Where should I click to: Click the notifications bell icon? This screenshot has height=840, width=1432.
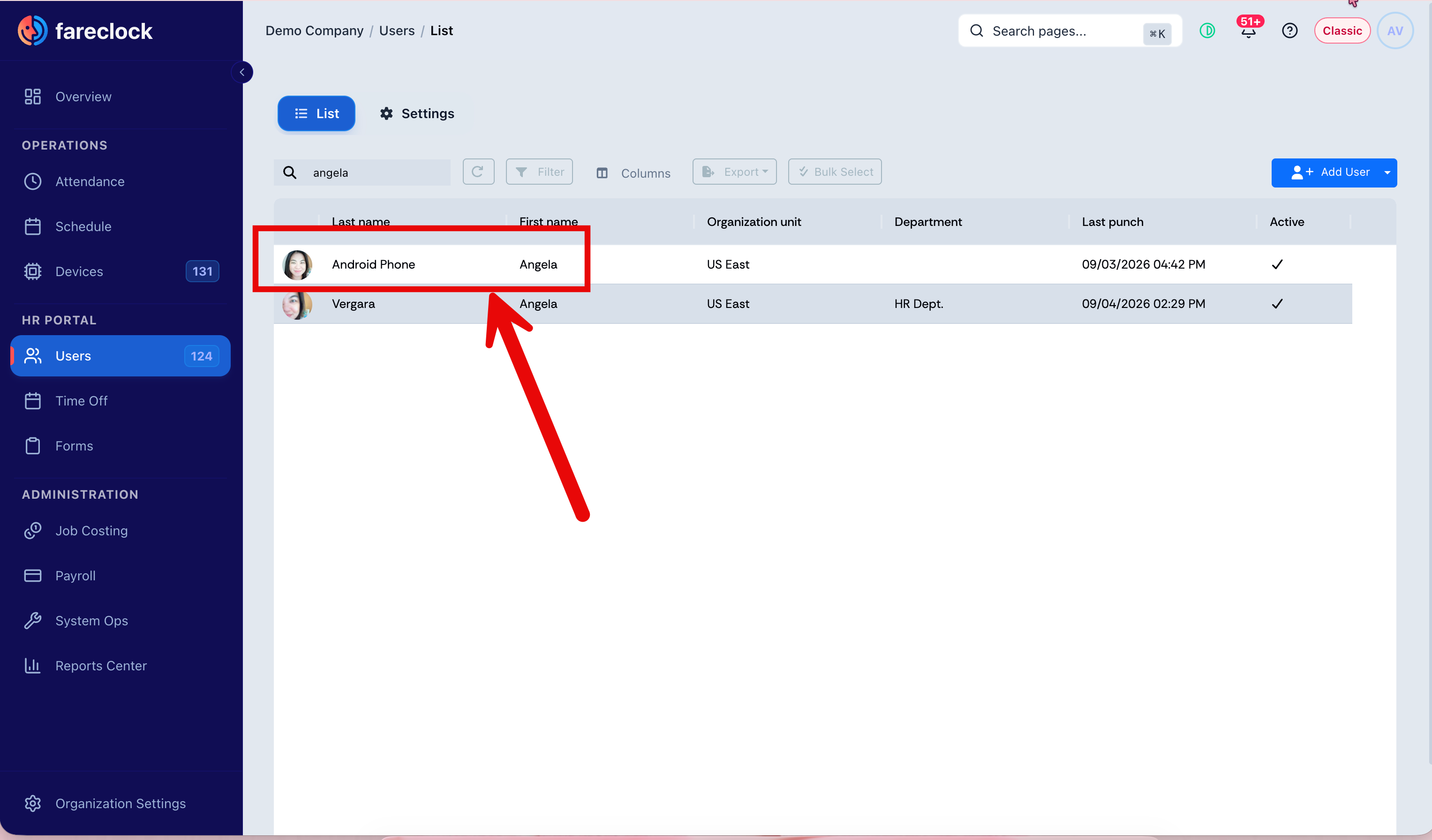(1248, 31)
